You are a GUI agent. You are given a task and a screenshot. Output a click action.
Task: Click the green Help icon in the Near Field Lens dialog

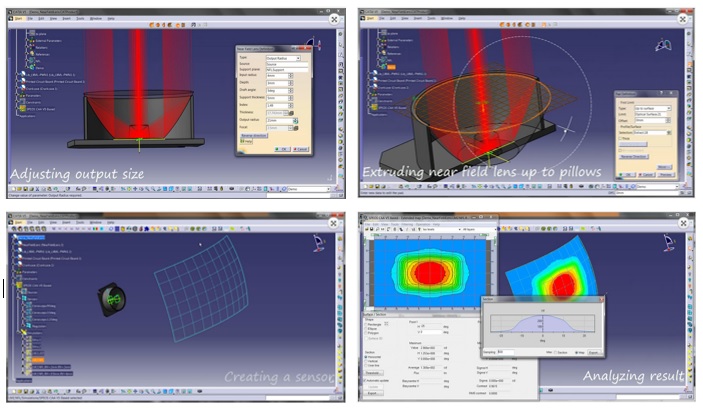pos(246,143)
